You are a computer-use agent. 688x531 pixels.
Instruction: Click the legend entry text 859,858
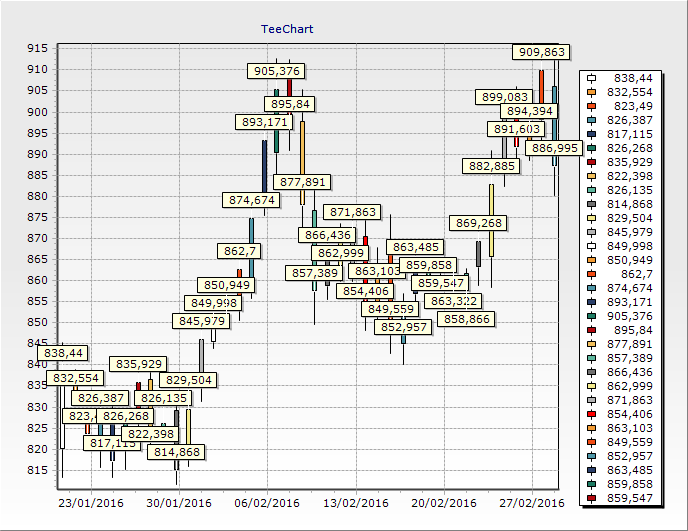click(x=630, y=484)
